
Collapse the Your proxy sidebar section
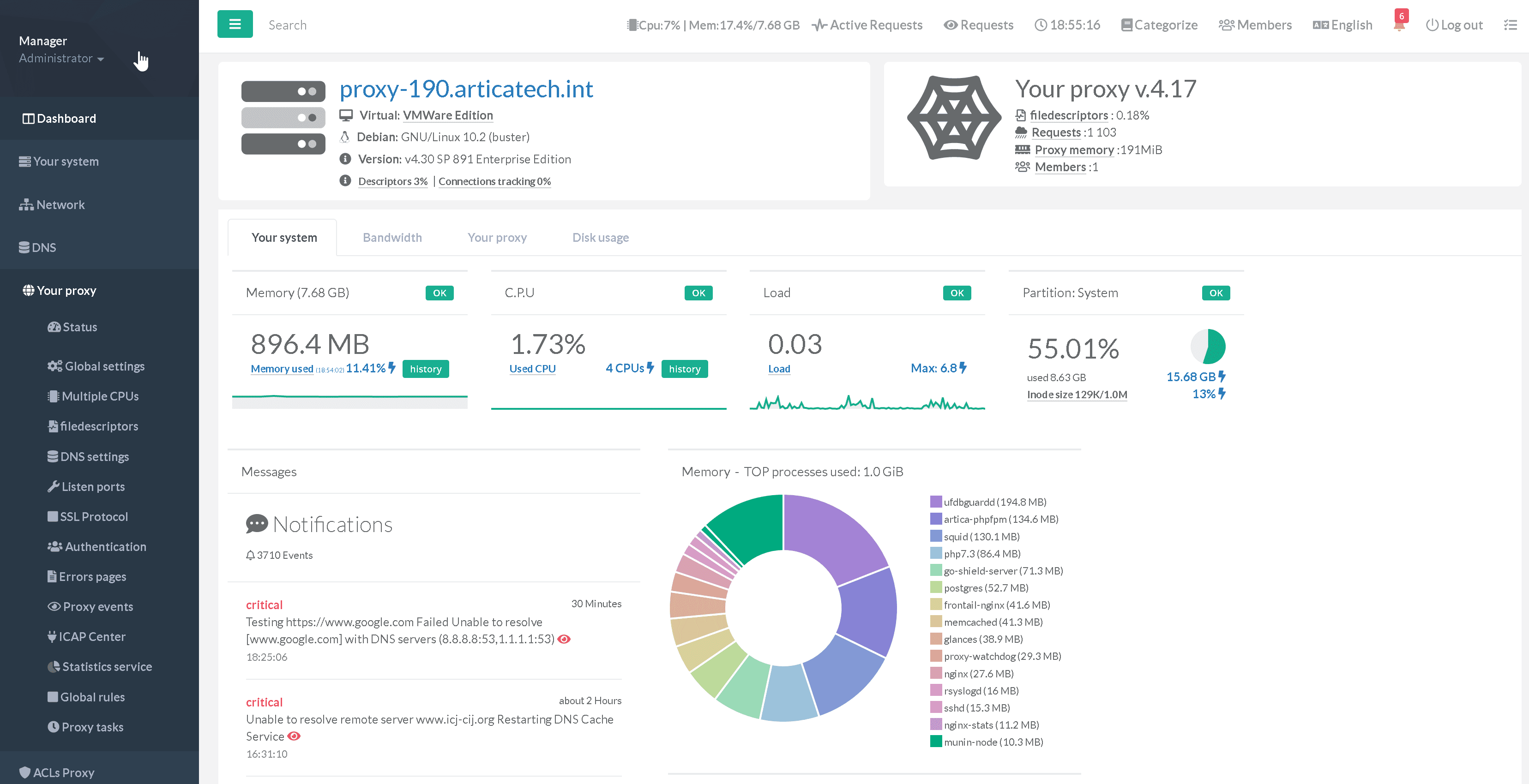click(66, 291)
